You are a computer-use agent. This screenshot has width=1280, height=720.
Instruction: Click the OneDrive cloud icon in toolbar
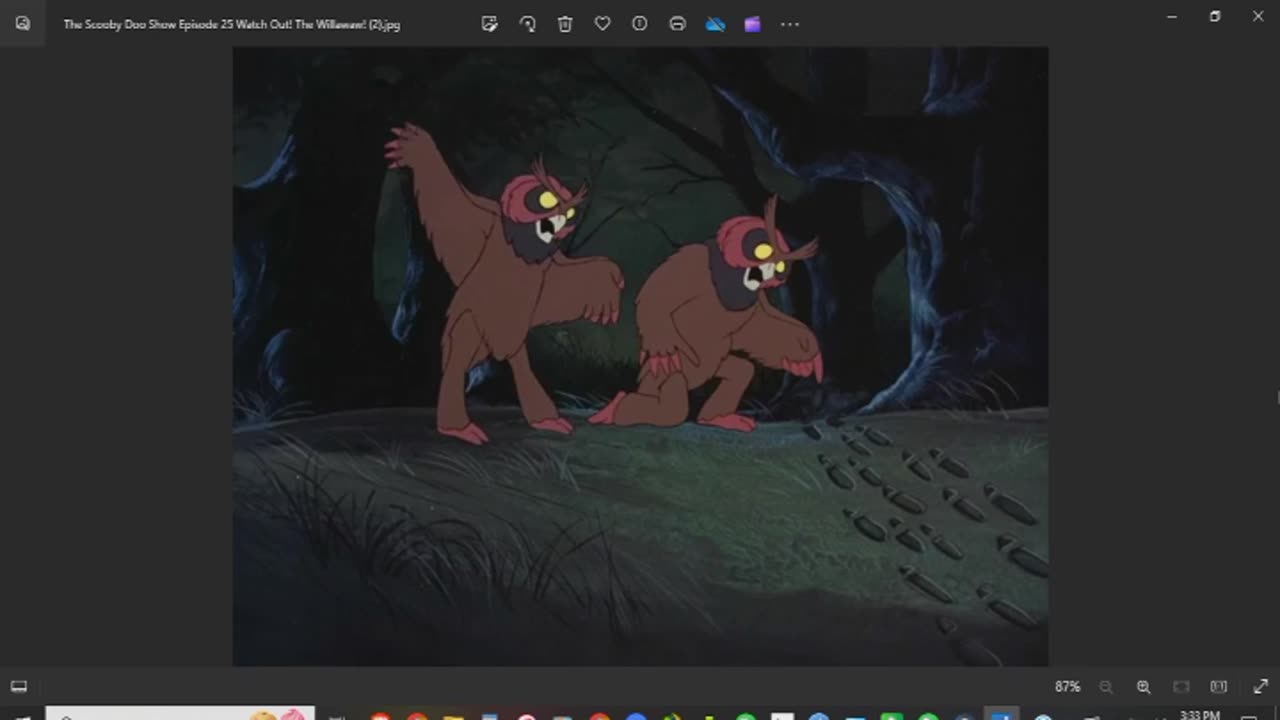[x=715, y=24]
